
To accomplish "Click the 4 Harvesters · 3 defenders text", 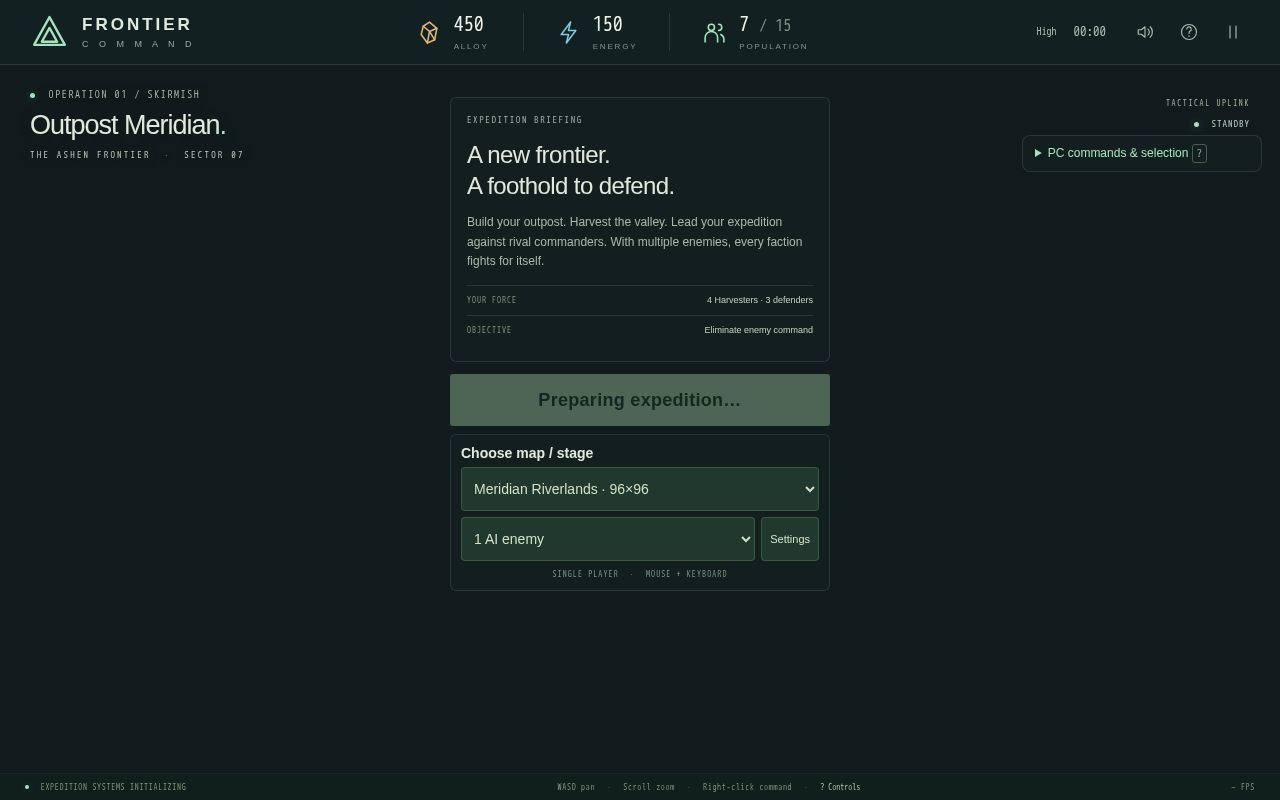I will point(760,300).
